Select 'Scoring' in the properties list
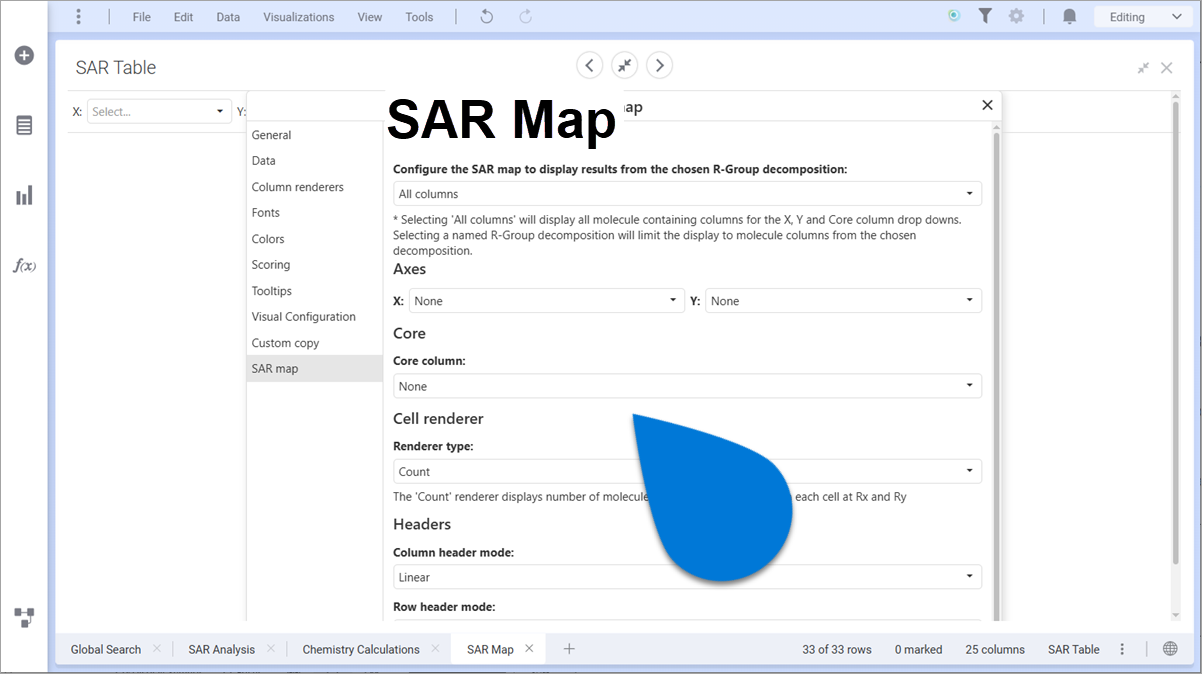 [270, 264]
